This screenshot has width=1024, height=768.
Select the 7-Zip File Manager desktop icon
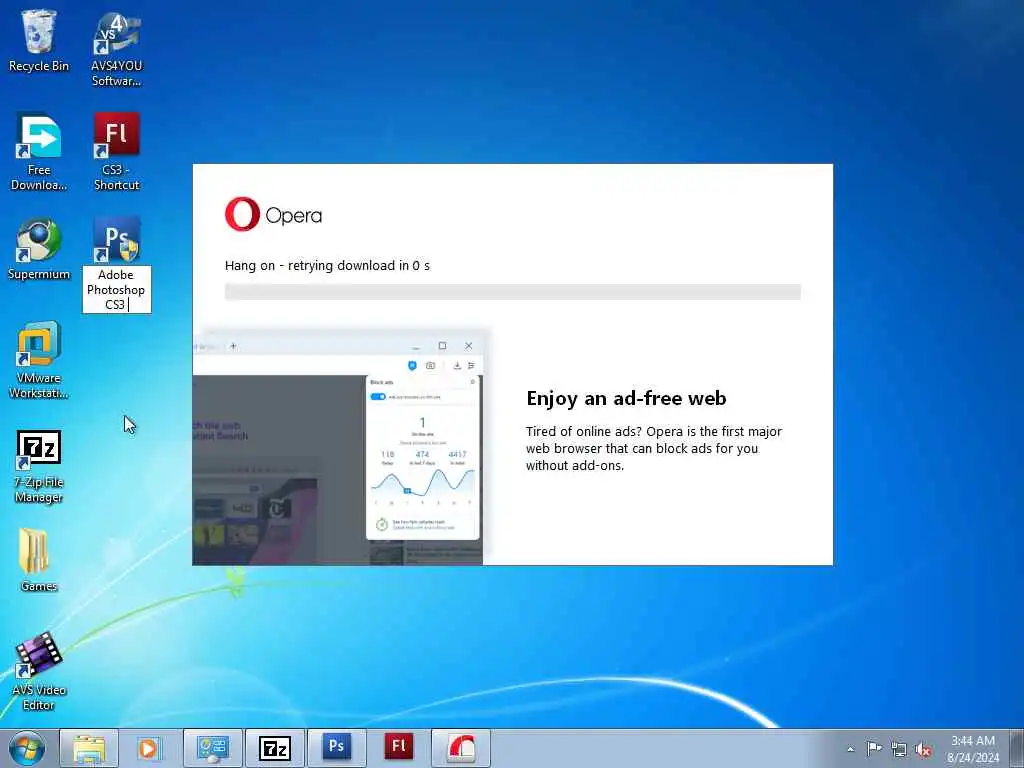click(x=39, y=466)
